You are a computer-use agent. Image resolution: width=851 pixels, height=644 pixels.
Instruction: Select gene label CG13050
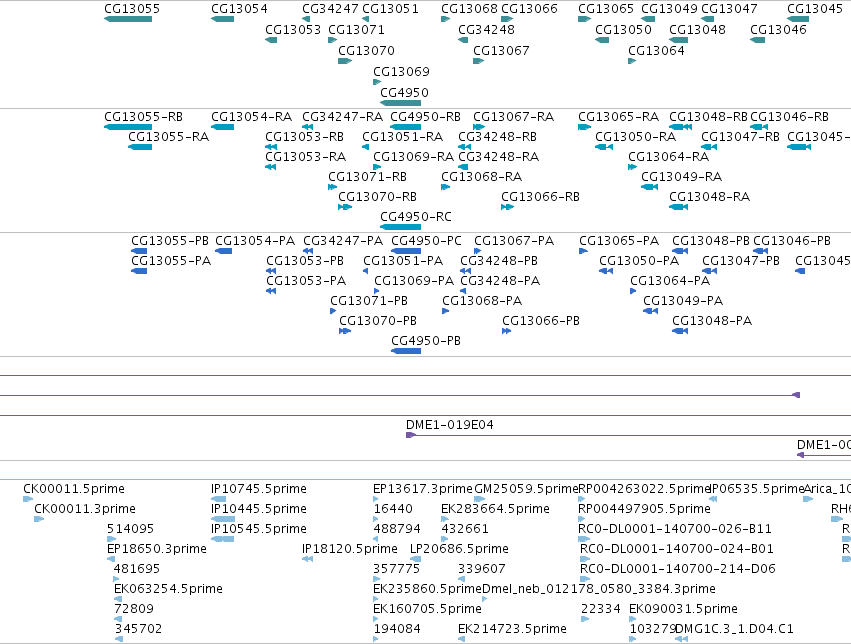(623, 29)
